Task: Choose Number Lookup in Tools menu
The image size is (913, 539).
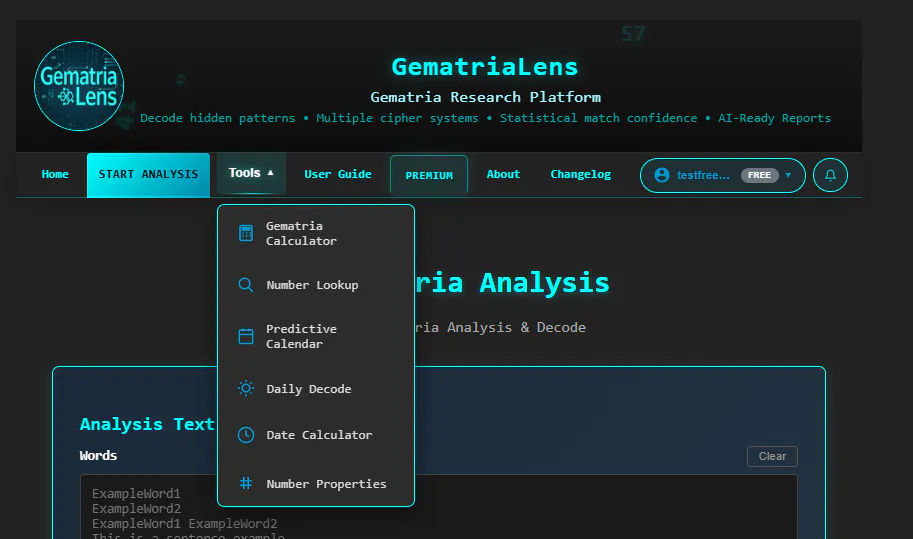Action: (x=316, y=285)
